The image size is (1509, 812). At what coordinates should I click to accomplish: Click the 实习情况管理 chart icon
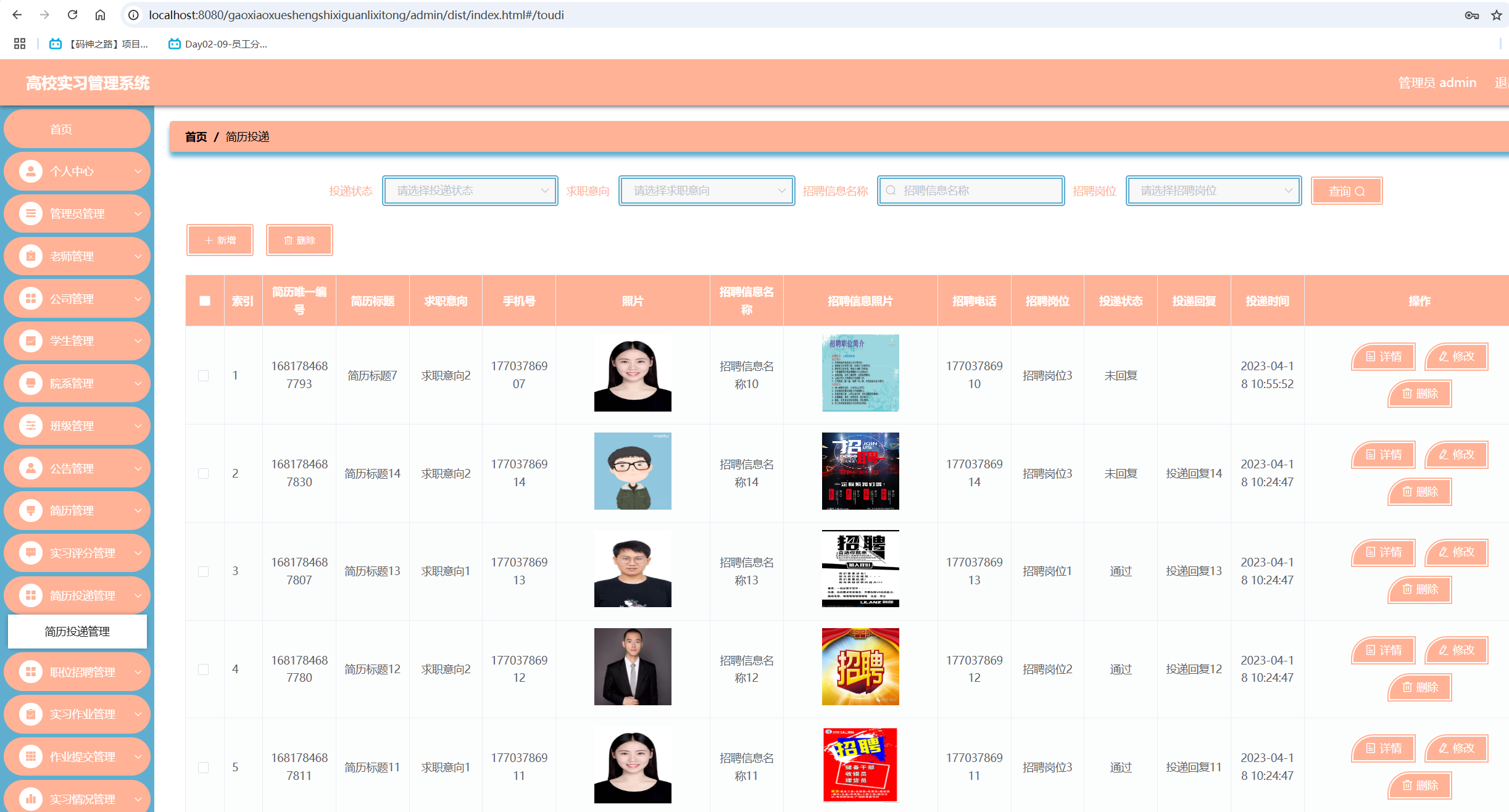click(x=30, y=799)
